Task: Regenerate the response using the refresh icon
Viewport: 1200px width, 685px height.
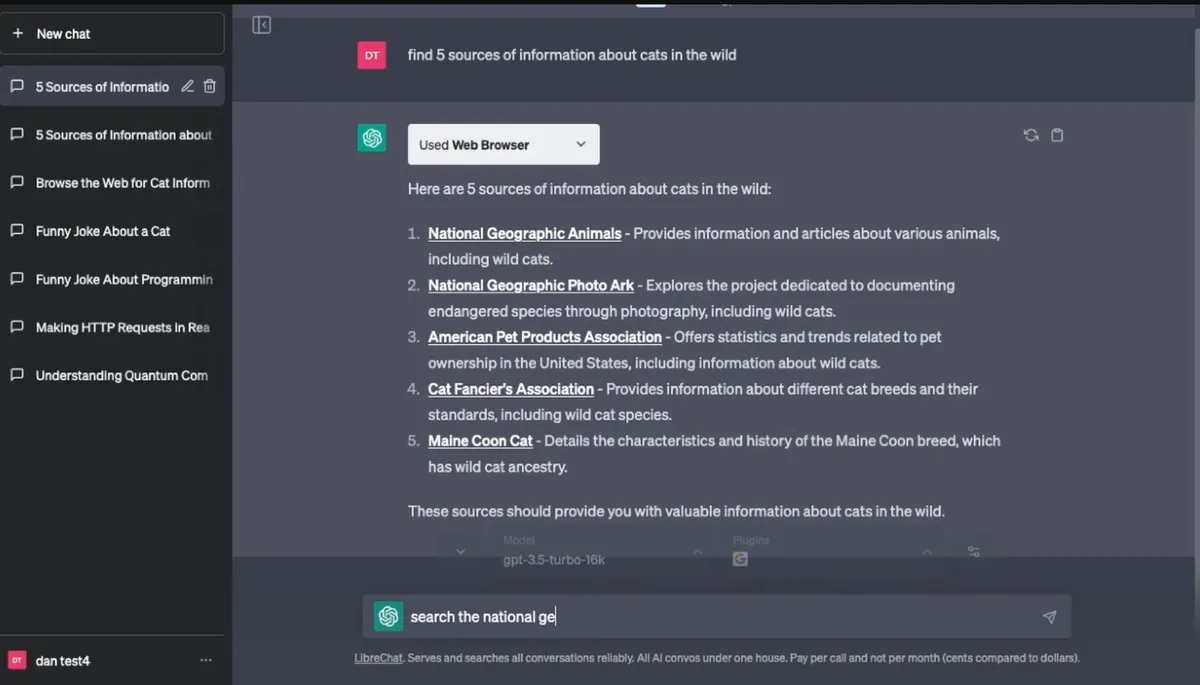Action: coord(1031,135)
